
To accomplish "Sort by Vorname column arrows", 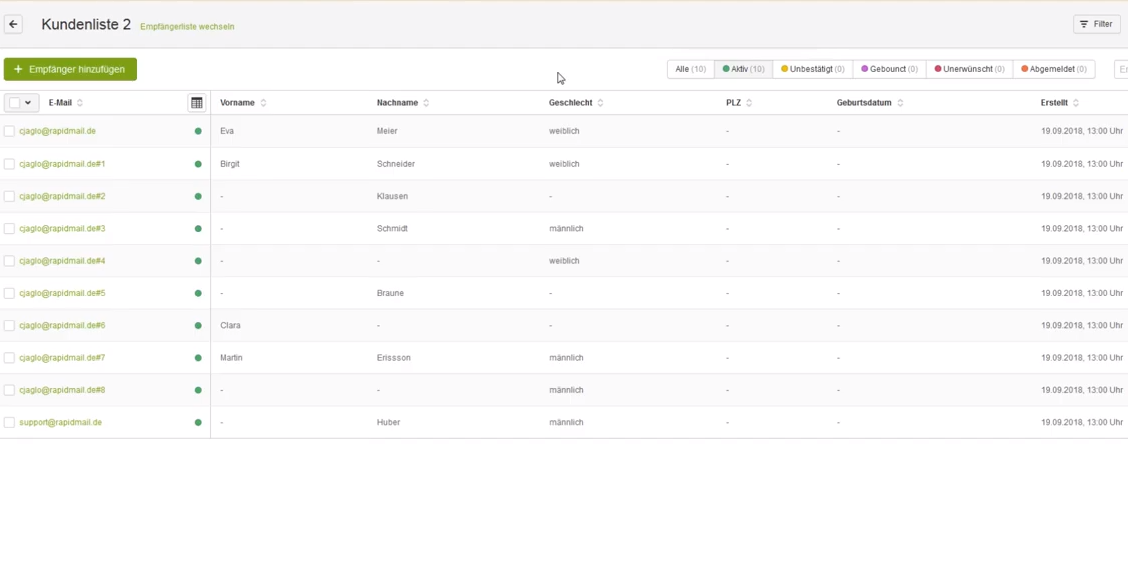I will coord(264,103).
